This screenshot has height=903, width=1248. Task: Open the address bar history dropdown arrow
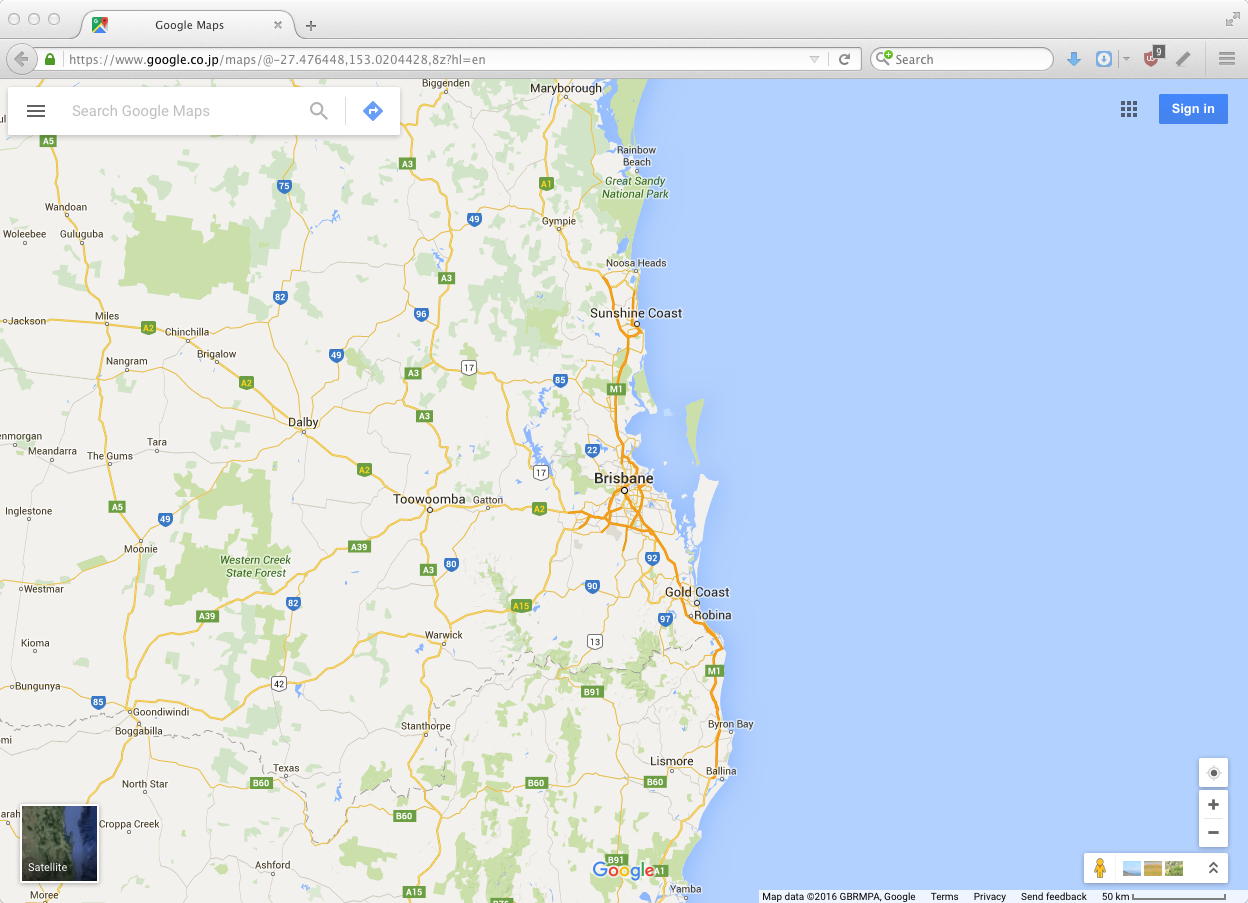814,60
